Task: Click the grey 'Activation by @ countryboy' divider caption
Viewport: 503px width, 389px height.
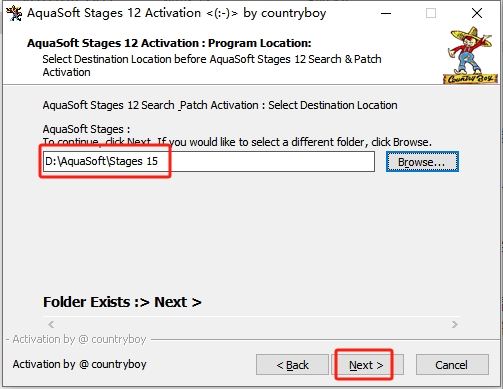Action: 79,339
